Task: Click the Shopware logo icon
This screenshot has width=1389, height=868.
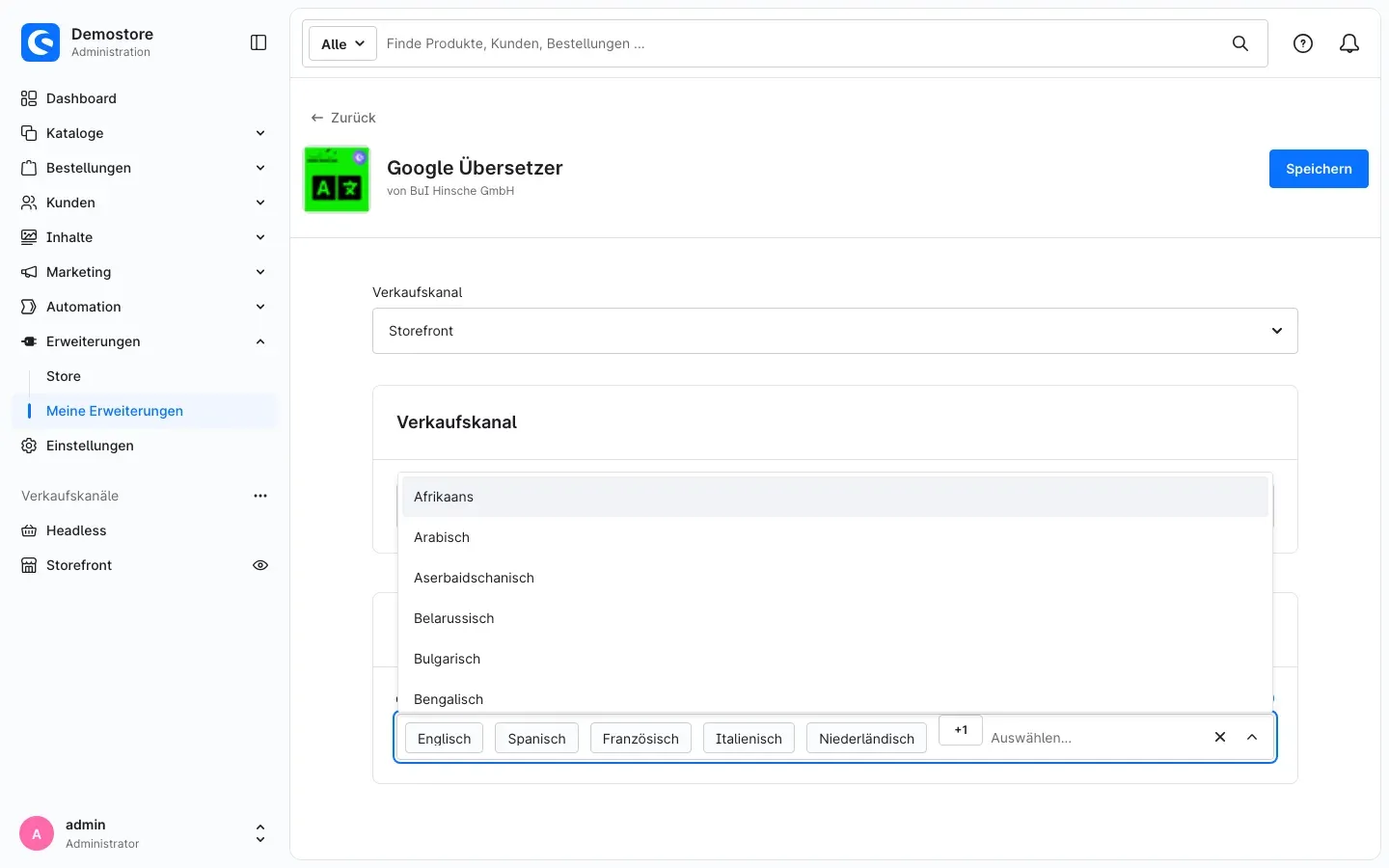Action: tap(41, 42)
